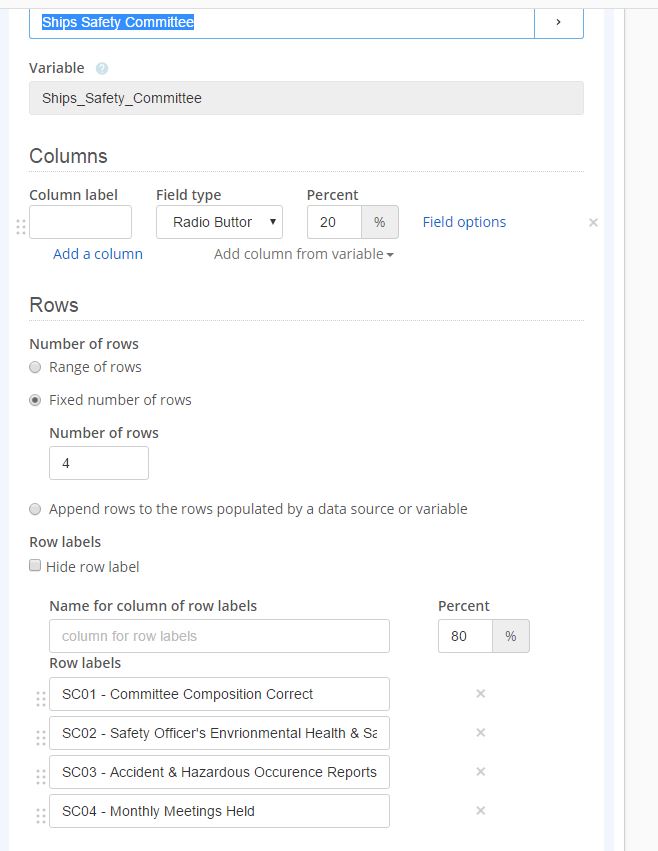Open the Radio Button field type dropdown
The width and height of the screenshot is (658, 851).
[x=219, y=222]
